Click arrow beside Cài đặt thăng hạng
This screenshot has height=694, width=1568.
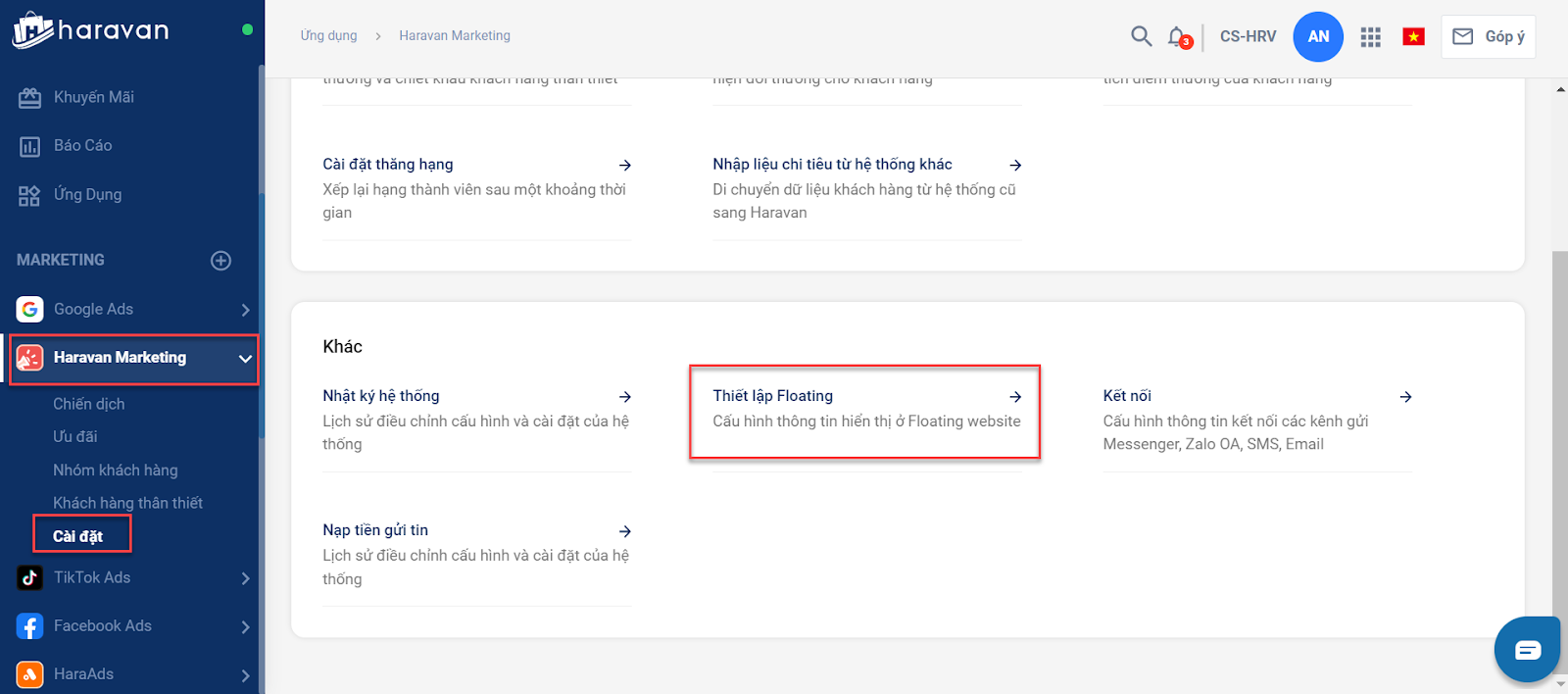click(x=625, y=166)
